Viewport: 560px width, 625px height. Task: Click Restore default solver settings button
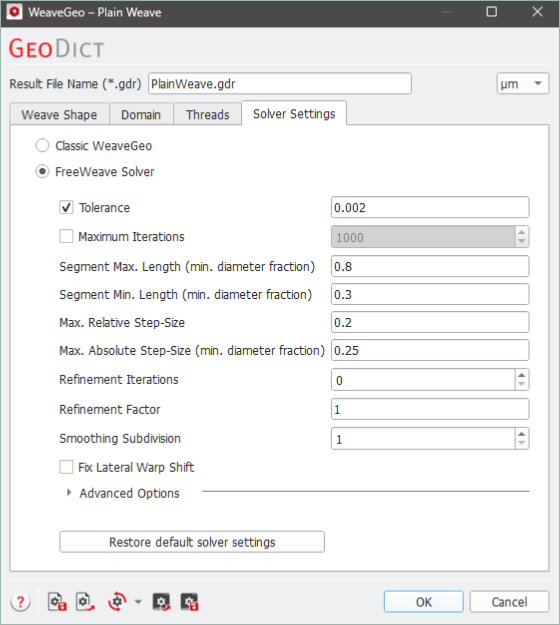(x=192, y=542)
